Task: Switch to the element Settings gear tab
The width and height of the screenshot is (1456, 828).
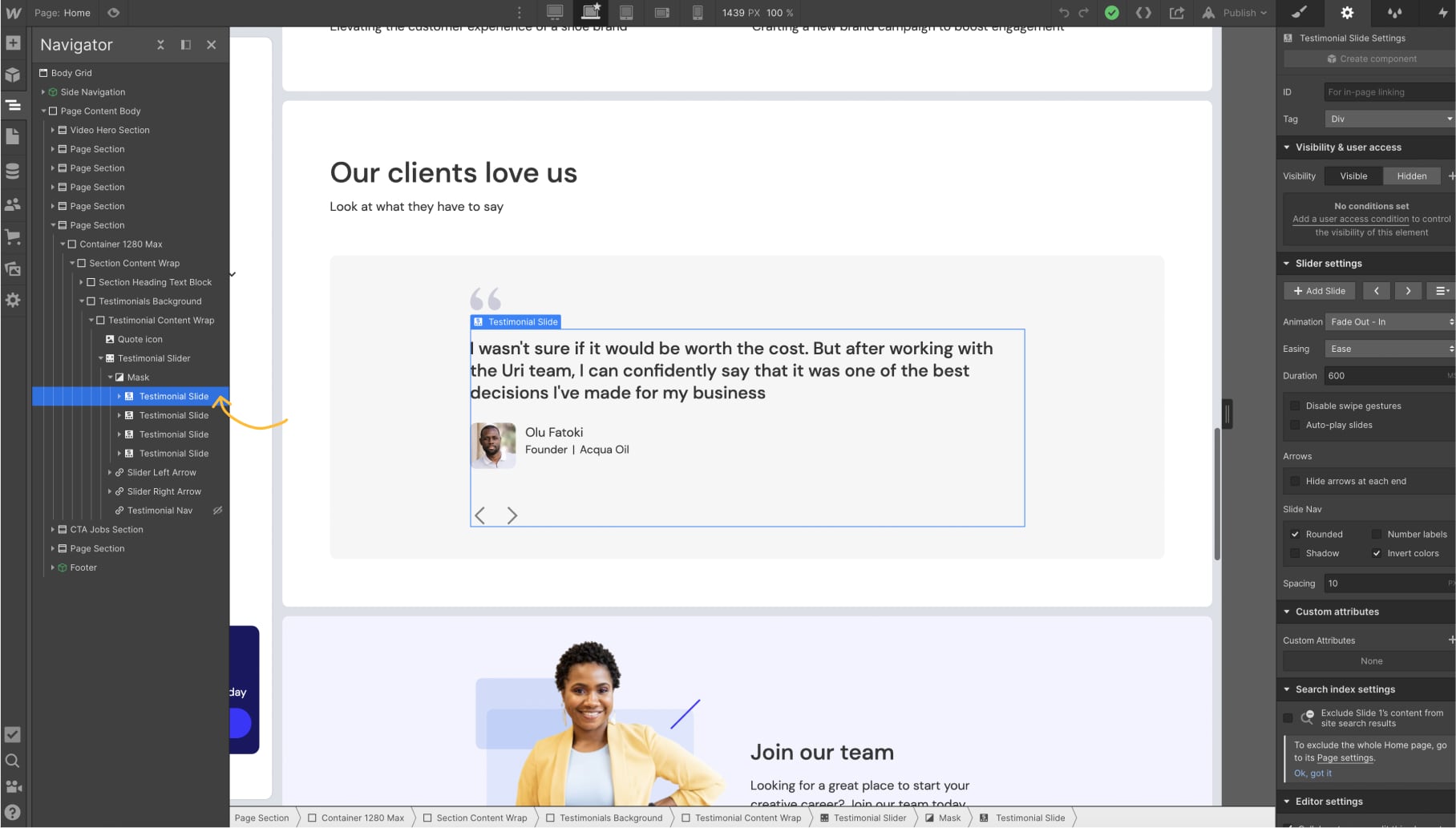Action: (x=1347, y=13)
